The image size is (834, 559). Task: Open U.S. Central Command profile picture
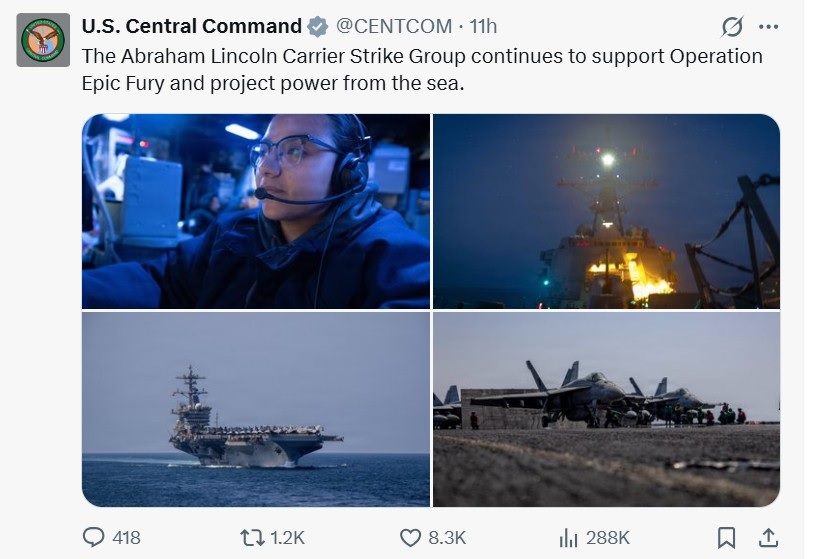44,40
